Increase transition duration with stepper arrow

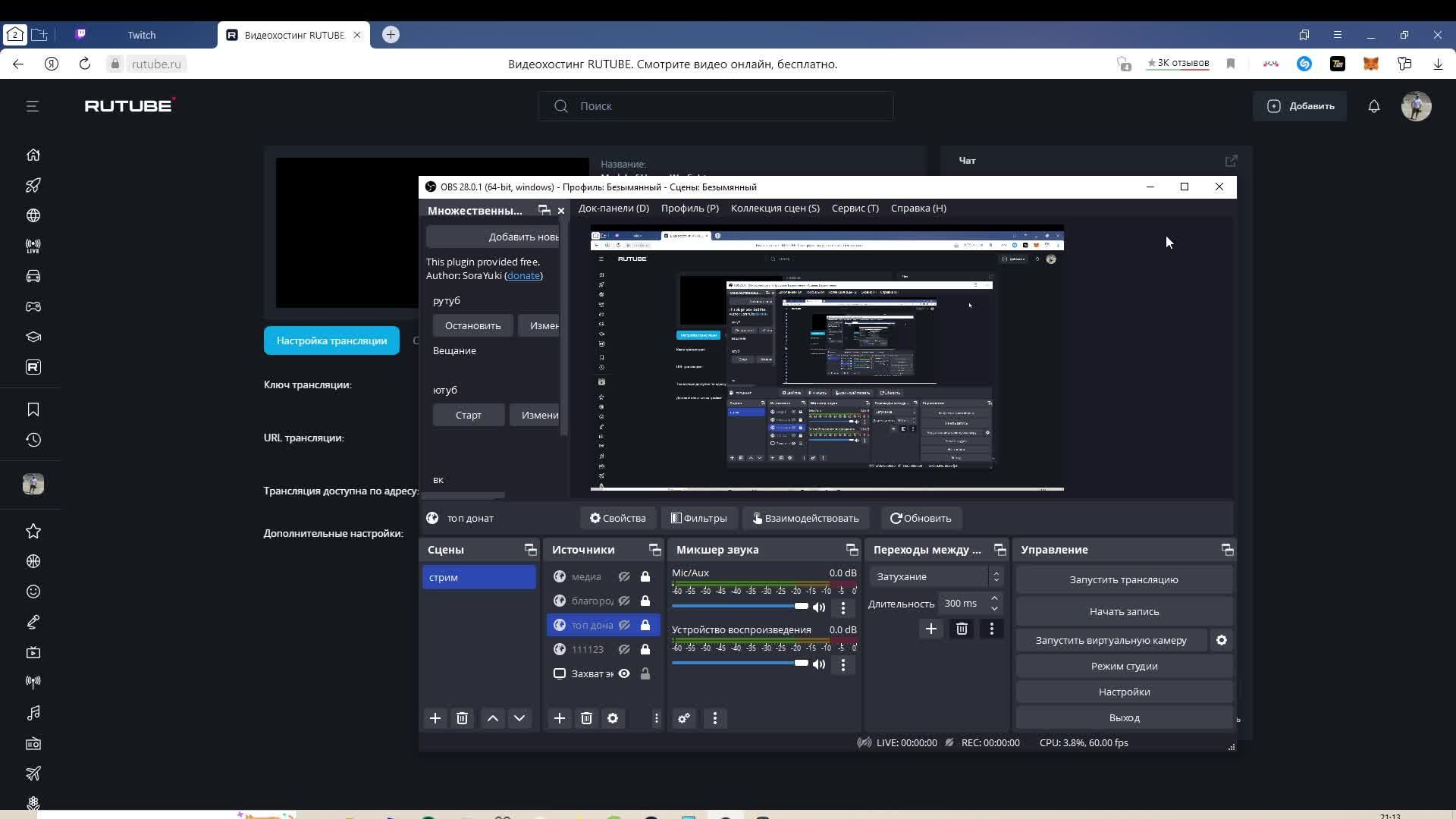click(x=994, y=598)
